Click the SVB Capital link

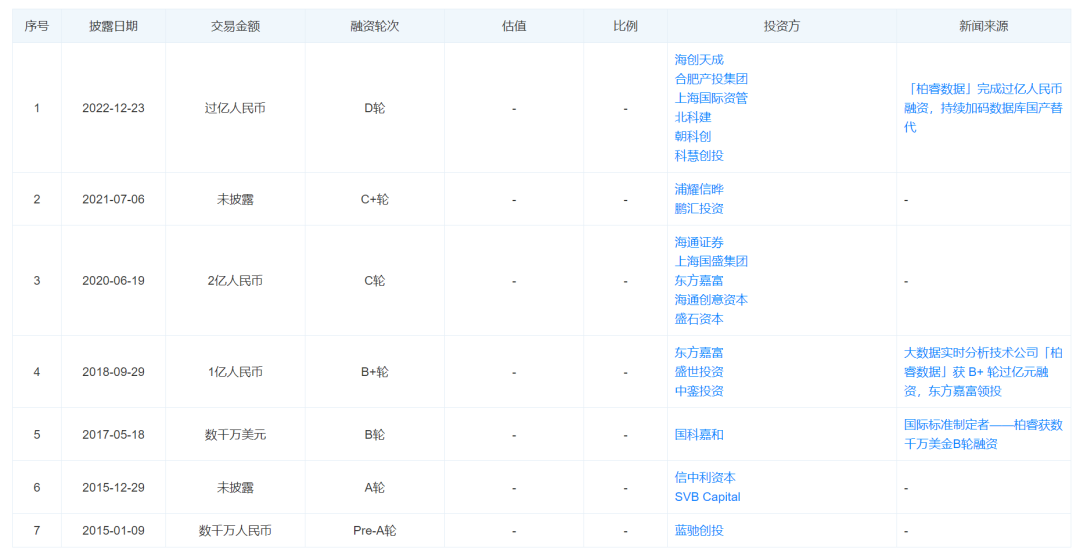click(707, 497)
